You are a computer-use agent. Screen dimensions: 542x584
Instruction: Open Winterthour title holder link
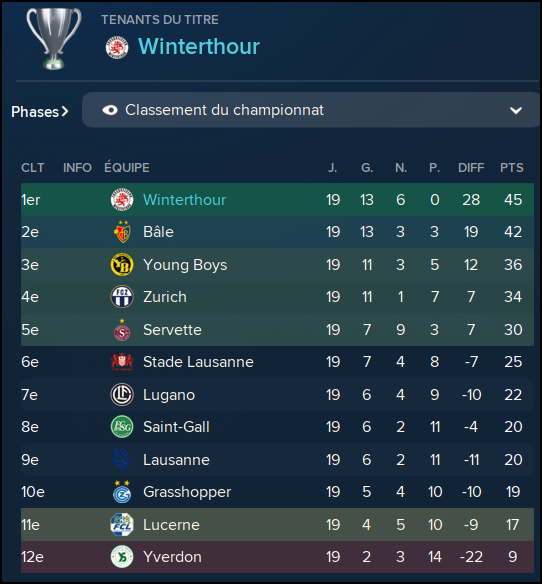pos(199,47)
